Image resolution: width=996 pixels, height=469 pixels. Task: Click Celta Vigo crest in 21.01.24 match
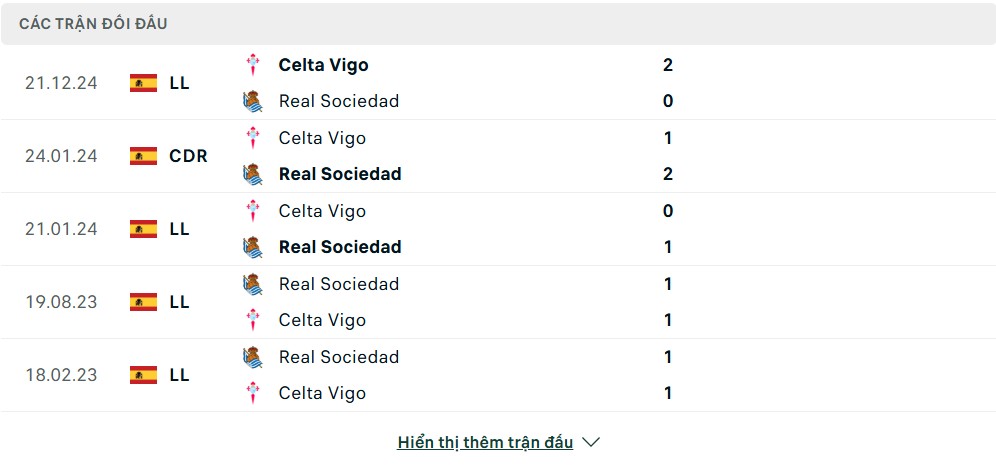[x=253, y=211]
